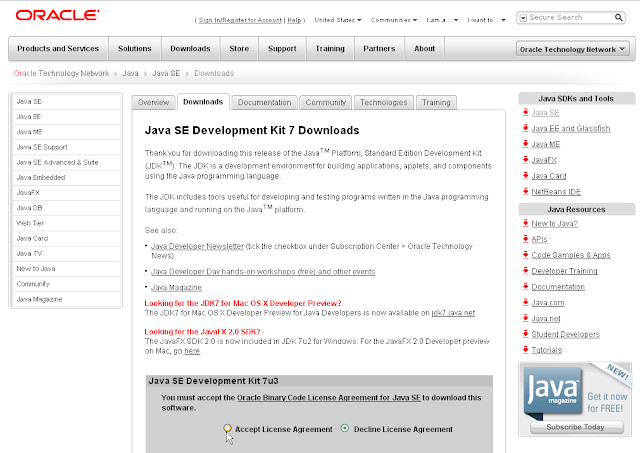Click the red arrow icon beside JavaFX link

pyautogui.click(x=526, y=160)
